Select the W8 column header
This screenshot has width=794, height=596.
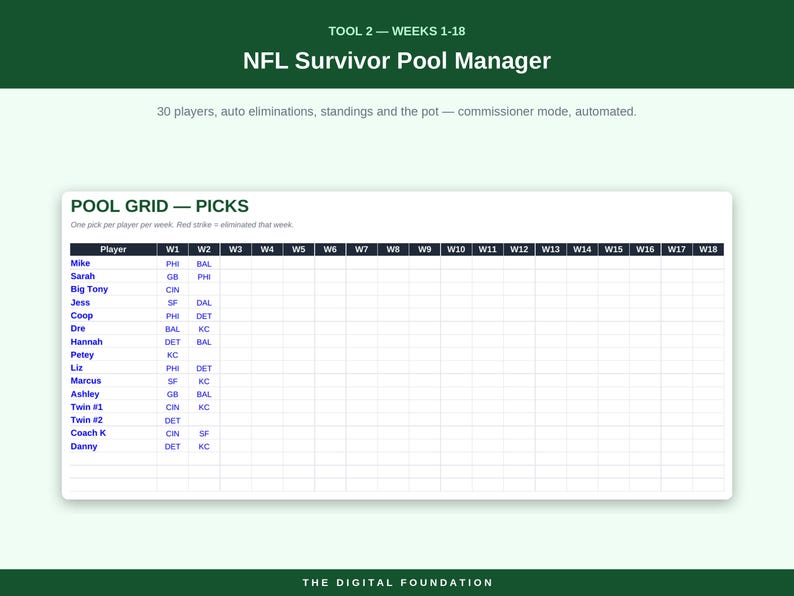pyautogui.click(x=393, y=249)
